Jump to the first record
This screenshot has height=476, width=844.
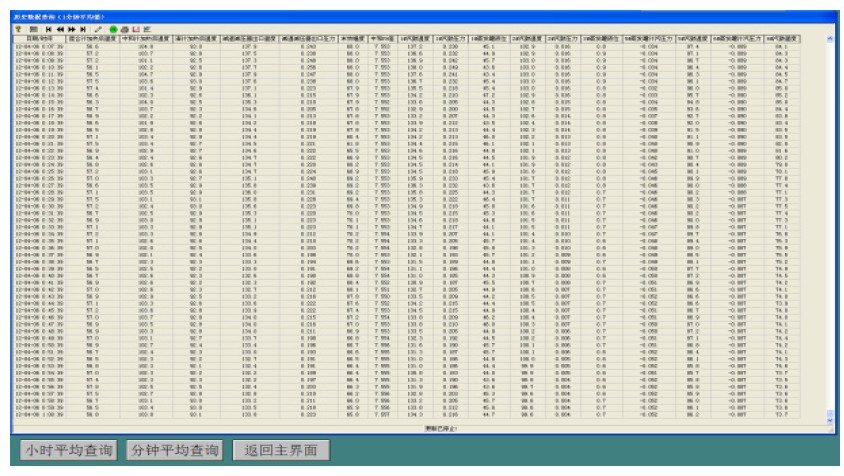pyautogui.click(x=49, y=30)
